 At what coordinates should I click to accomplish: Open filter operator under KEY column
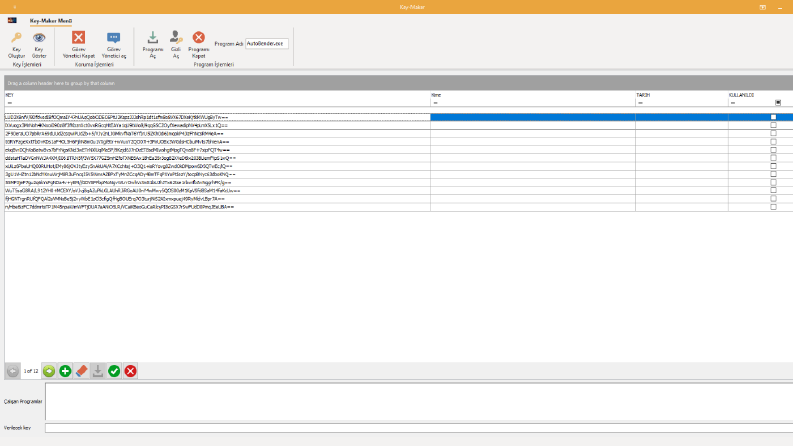tap(10, 103)
